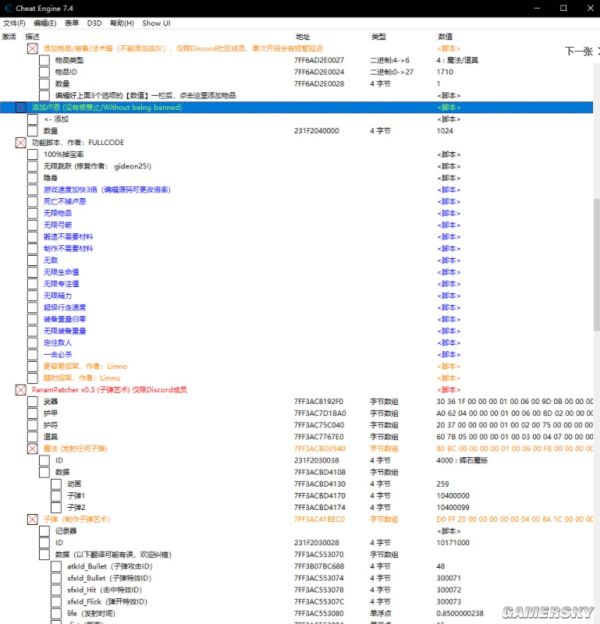Image resolution: width=600 pixels, height=624 pixels.
Task: Tick the 子弹1 row checkbox
Action: coord(56,496)
